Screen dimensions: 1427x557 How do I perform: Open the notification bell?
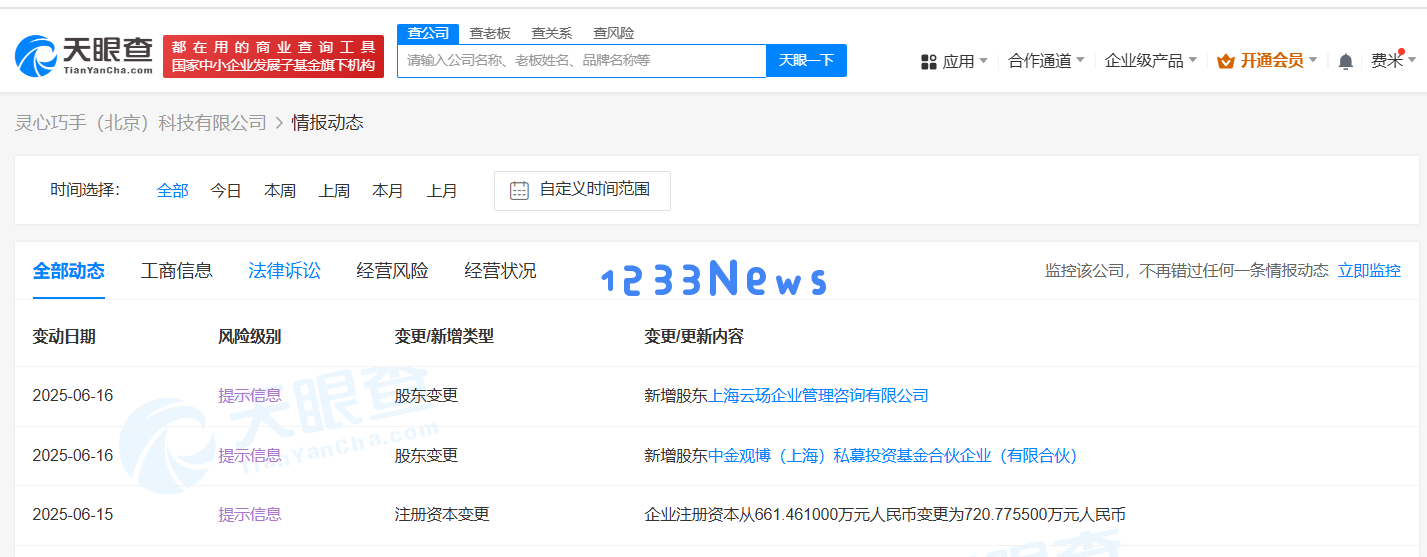click(x=1345, y=61)
